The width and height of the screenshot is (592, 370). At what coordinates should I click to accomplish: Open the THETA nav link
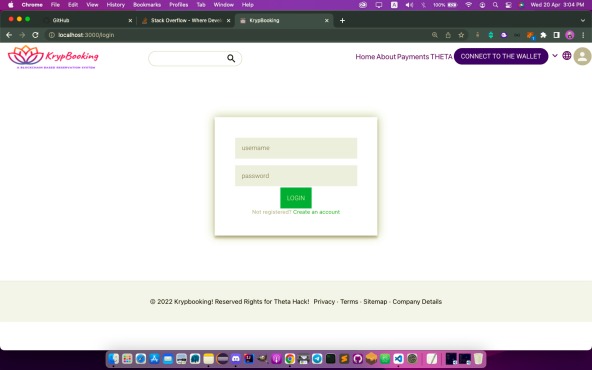click(x=441, y=57)
